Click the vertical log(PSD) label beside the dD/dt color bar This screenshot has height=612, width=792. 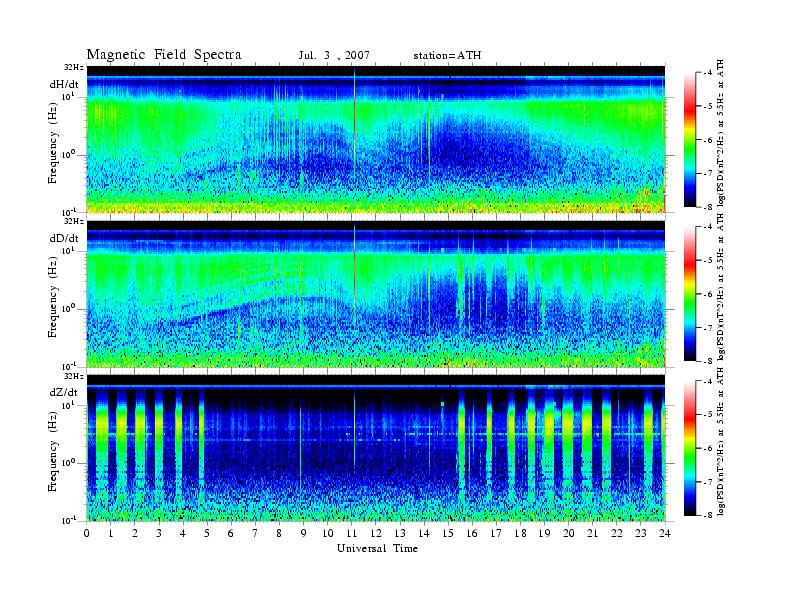tap(722, 287)
